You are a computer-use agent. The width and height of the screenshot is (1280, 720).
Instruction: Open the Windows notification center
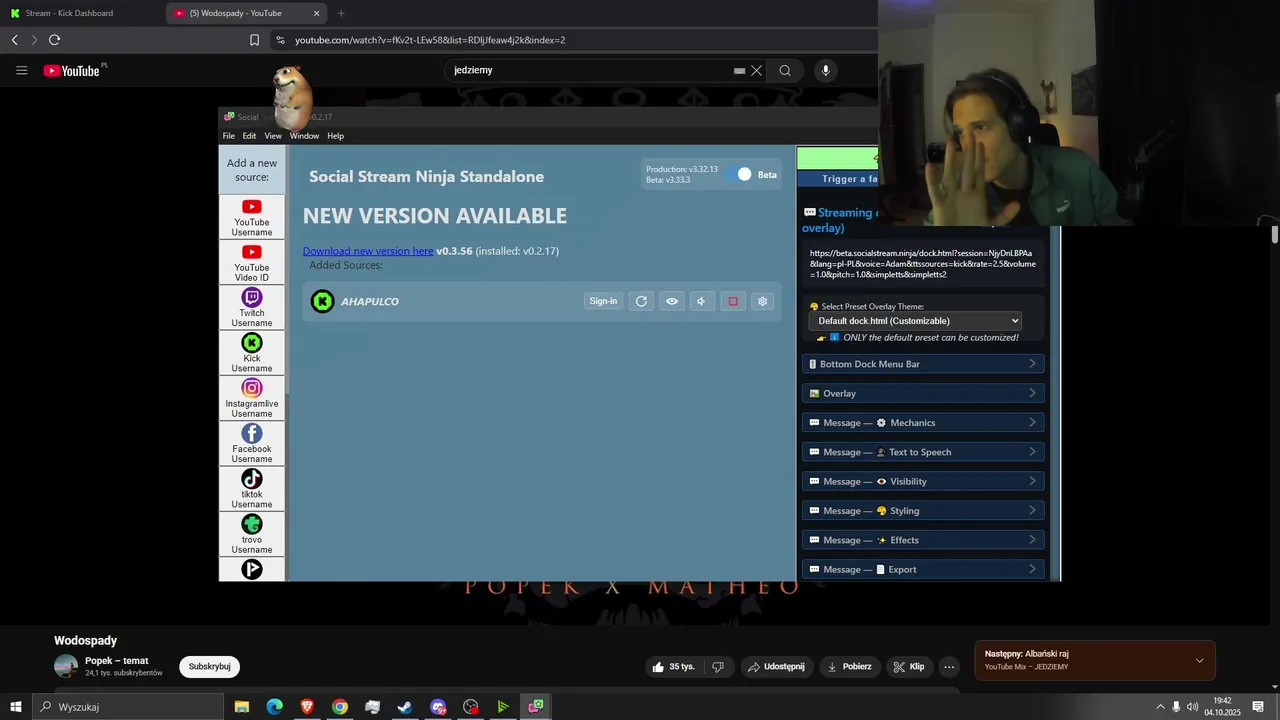(x=1258, y=707)
